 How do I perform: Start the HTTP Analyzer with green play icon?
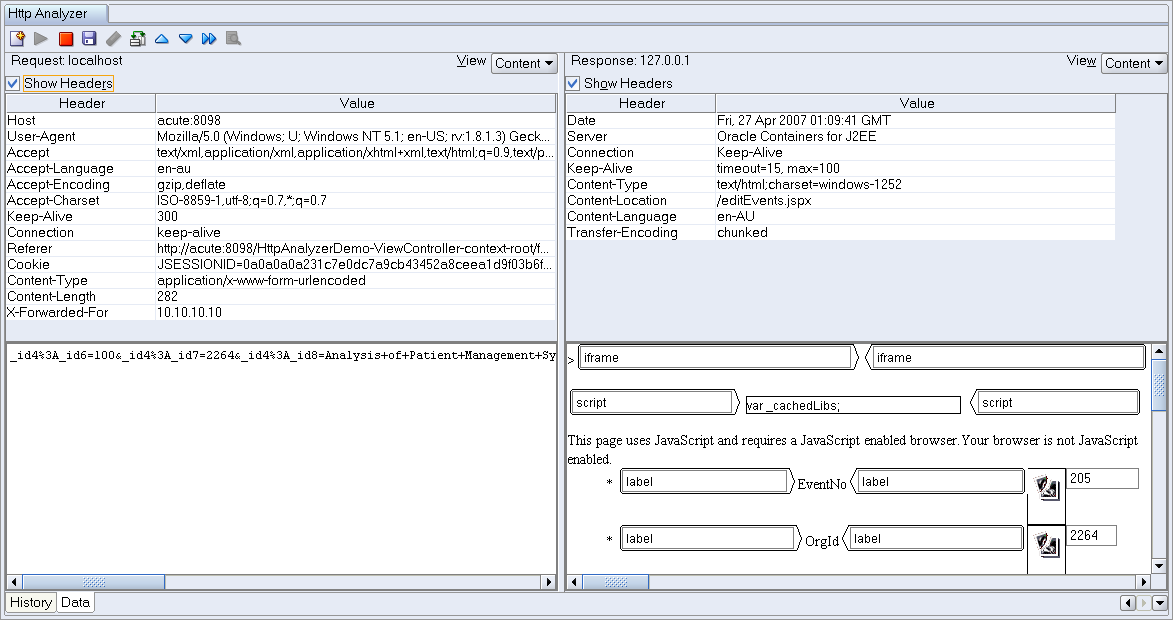click(41, 39)
